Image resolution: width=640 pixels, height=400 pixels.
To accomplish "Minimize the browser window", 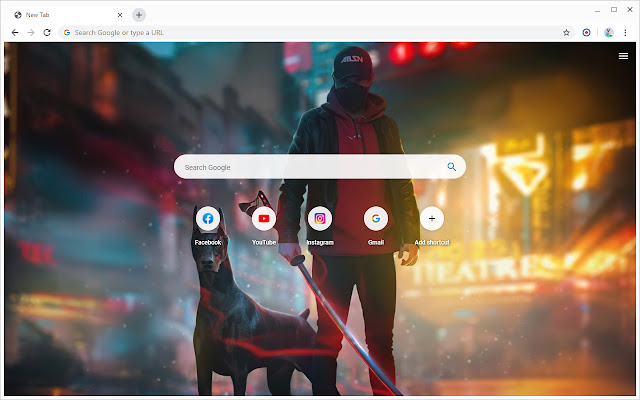I will coord(597,10).
